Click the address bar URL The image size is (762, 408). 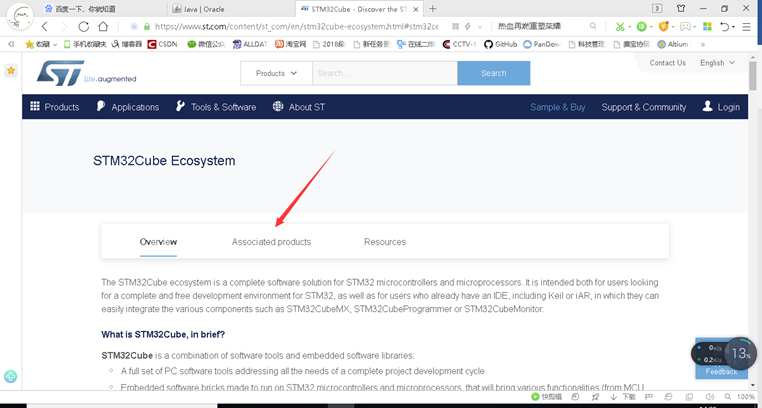[296, 27]
